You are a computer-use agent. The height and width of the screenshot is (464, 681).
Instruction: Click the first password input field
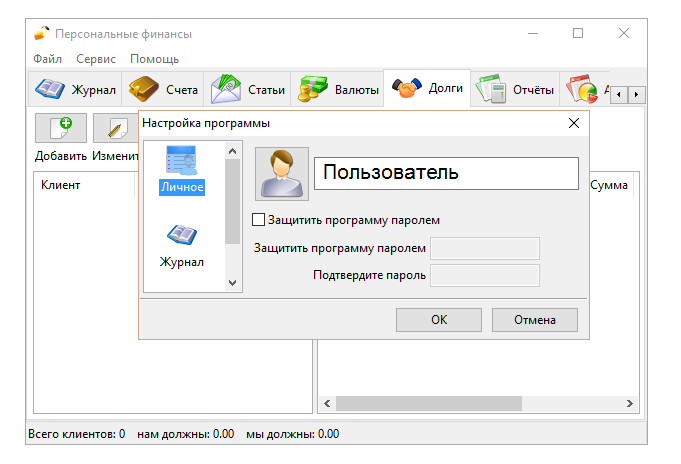(485, 249)
